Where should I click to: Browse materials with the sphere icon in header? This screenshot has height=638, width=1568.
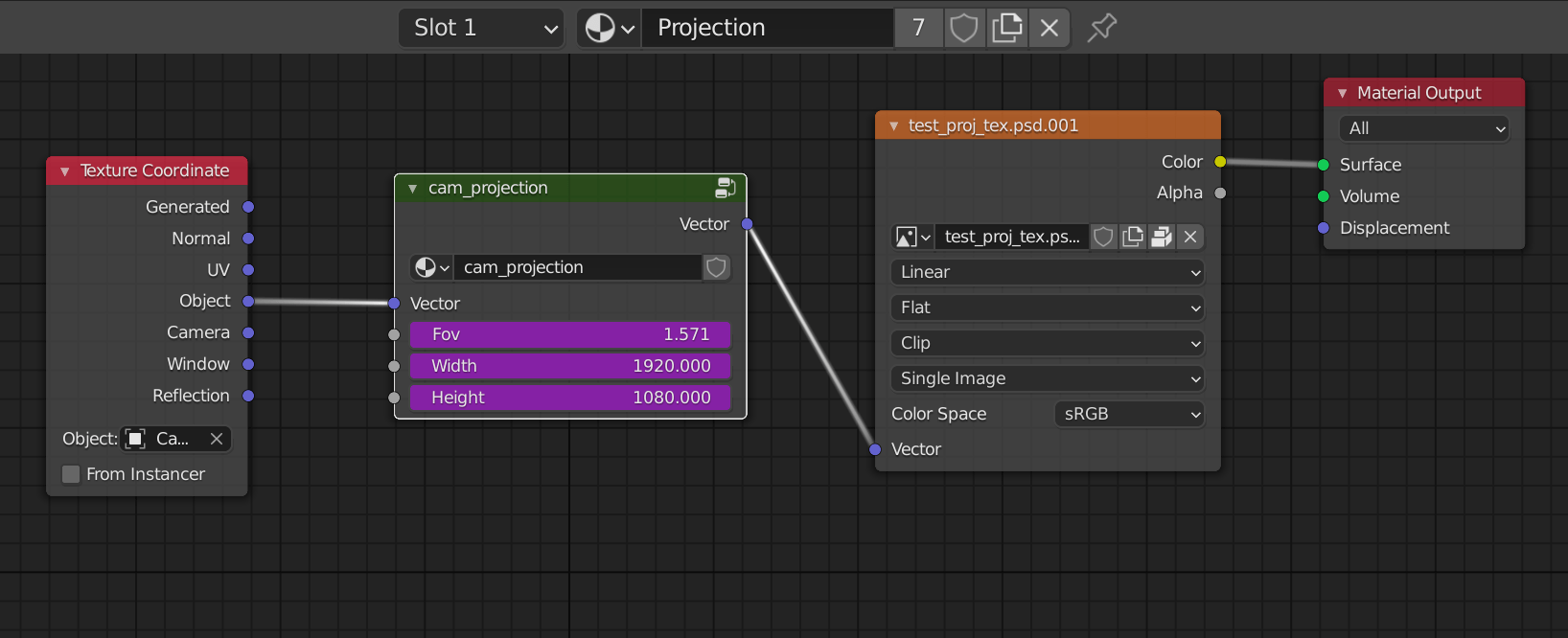point(610,28)
